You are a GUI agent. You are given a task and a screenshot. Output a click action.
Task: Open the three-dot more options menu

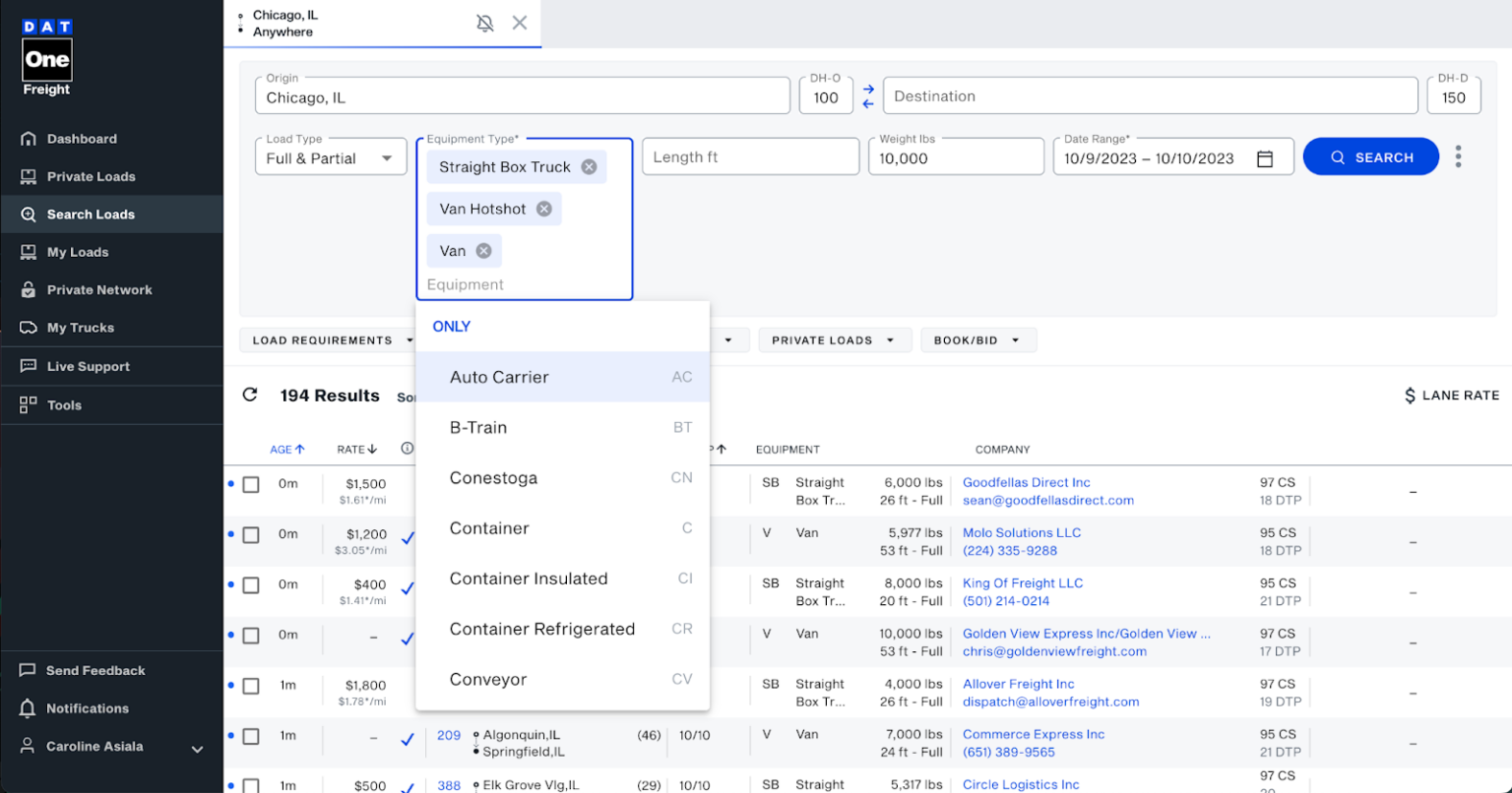click(1458, 157)
